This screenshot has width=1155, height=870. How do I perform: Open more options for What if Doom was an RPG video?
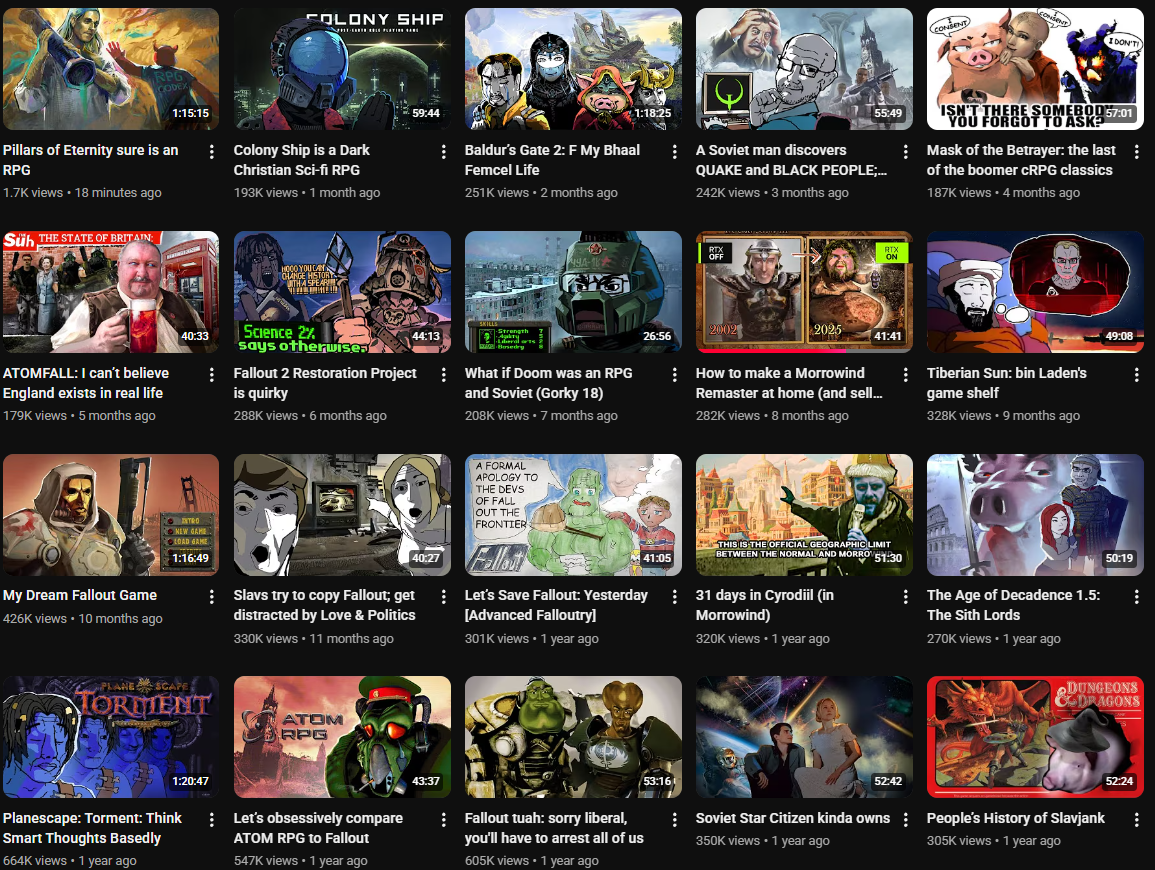coord(674,374)
